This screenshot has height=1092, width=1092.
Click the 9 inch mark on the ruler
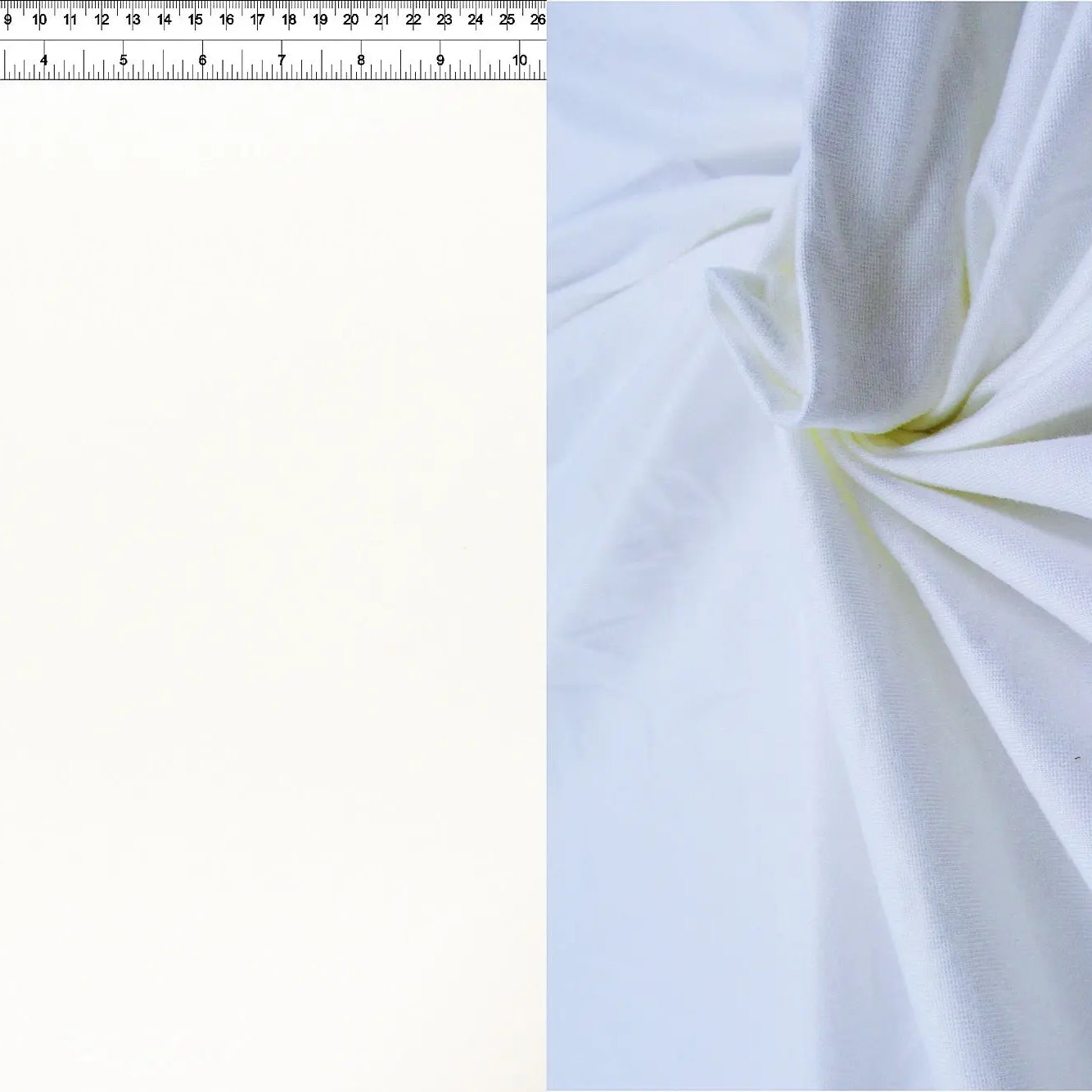point(440,60)
